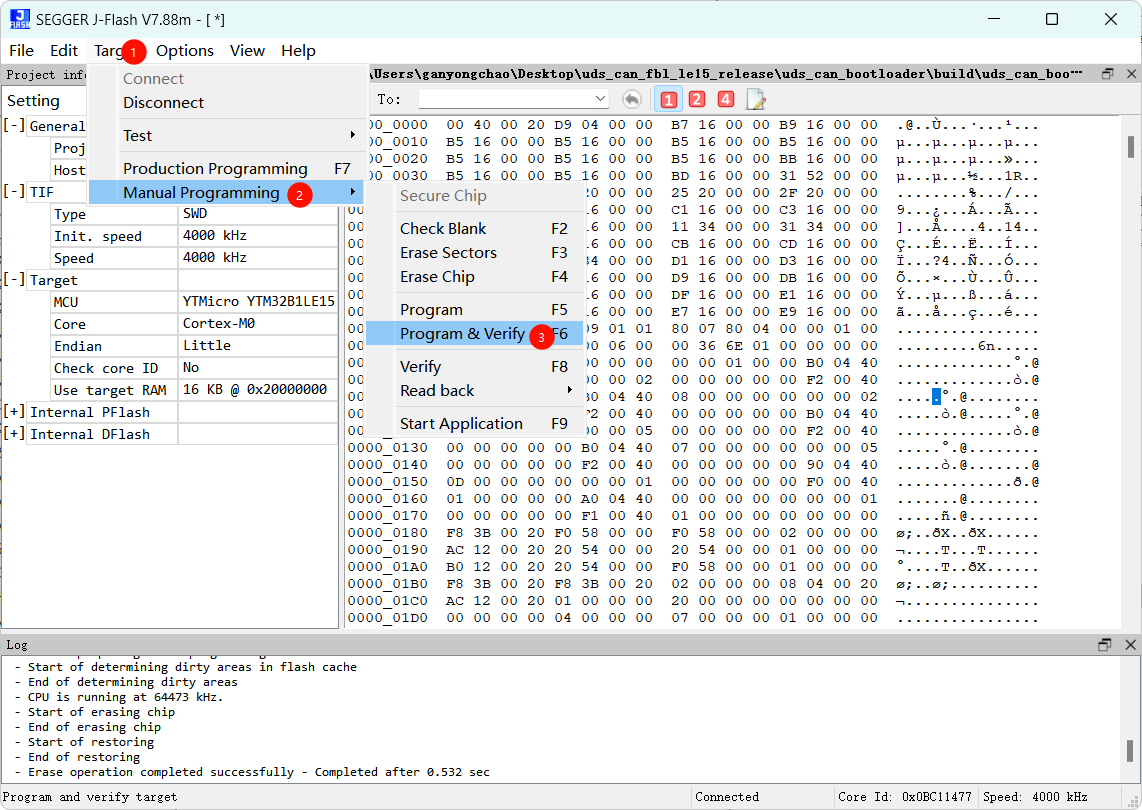
Task: Select the SWD interface type value
Action: [x=258, y=213]
